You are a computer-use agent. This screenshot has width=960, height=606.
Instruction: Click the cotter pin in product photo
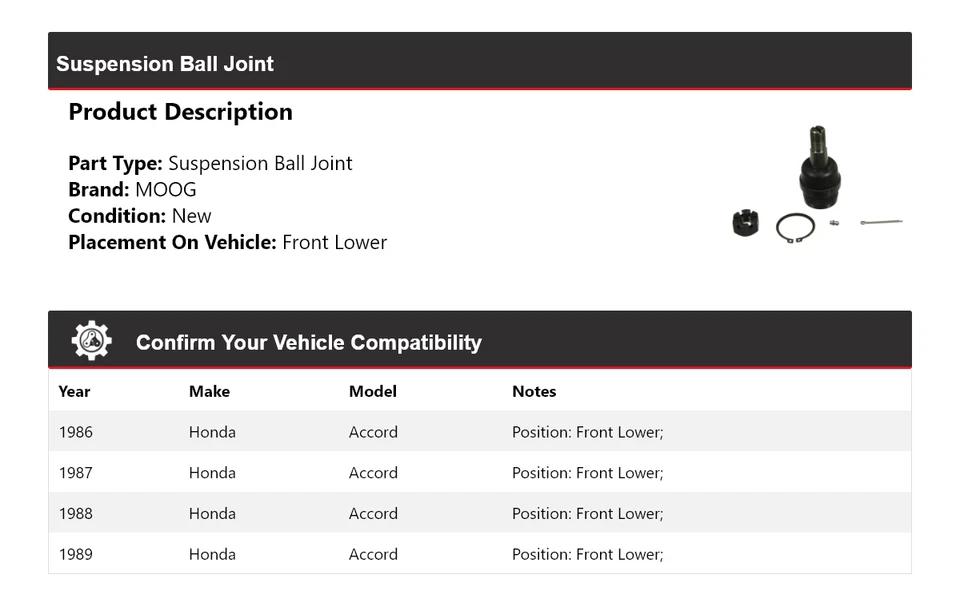coord(881,221)
